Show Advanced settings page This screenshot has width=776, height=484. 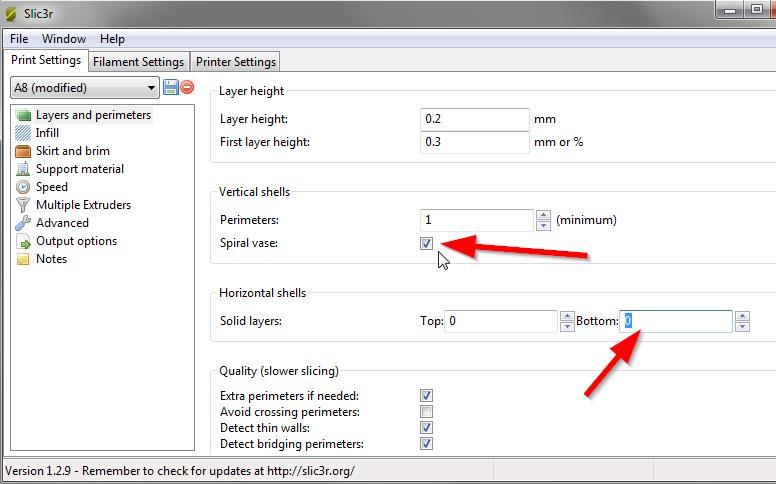62,223
